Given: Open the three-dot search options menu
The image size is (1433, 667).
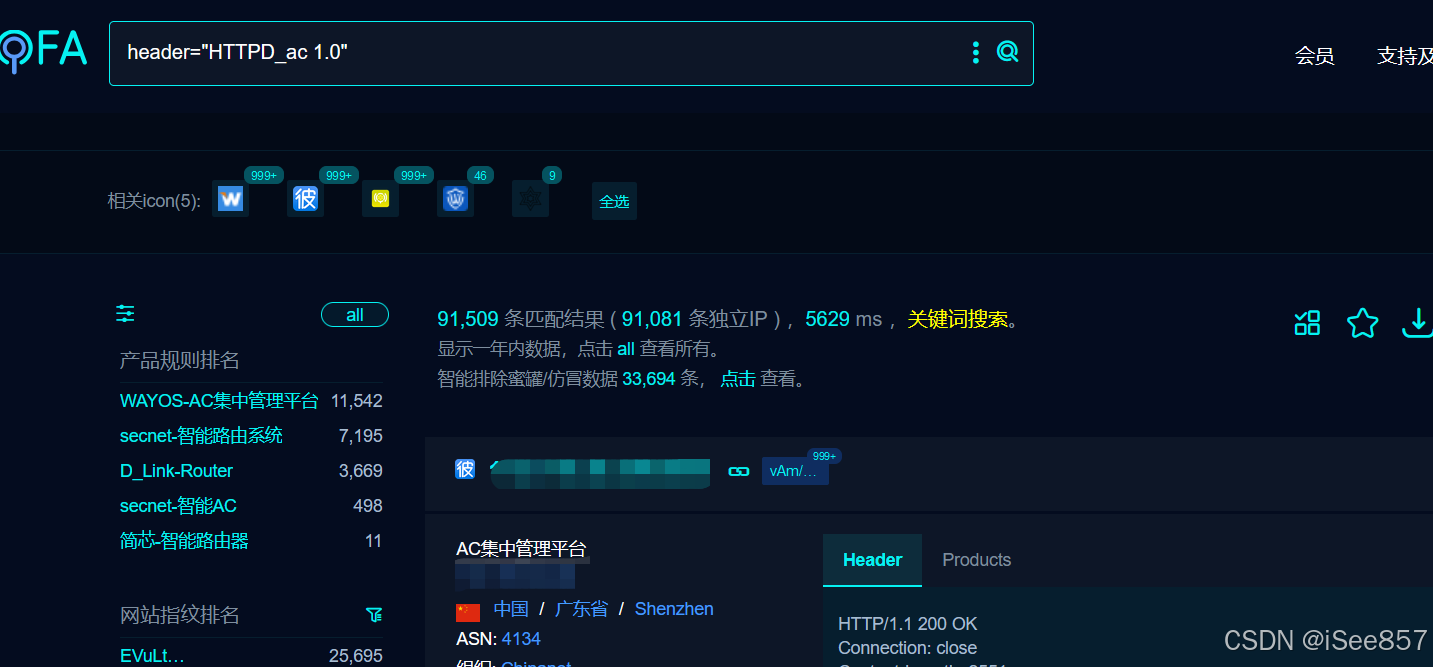Looking at the screenshot, I should pyautogui.click(x=976, y=52).
